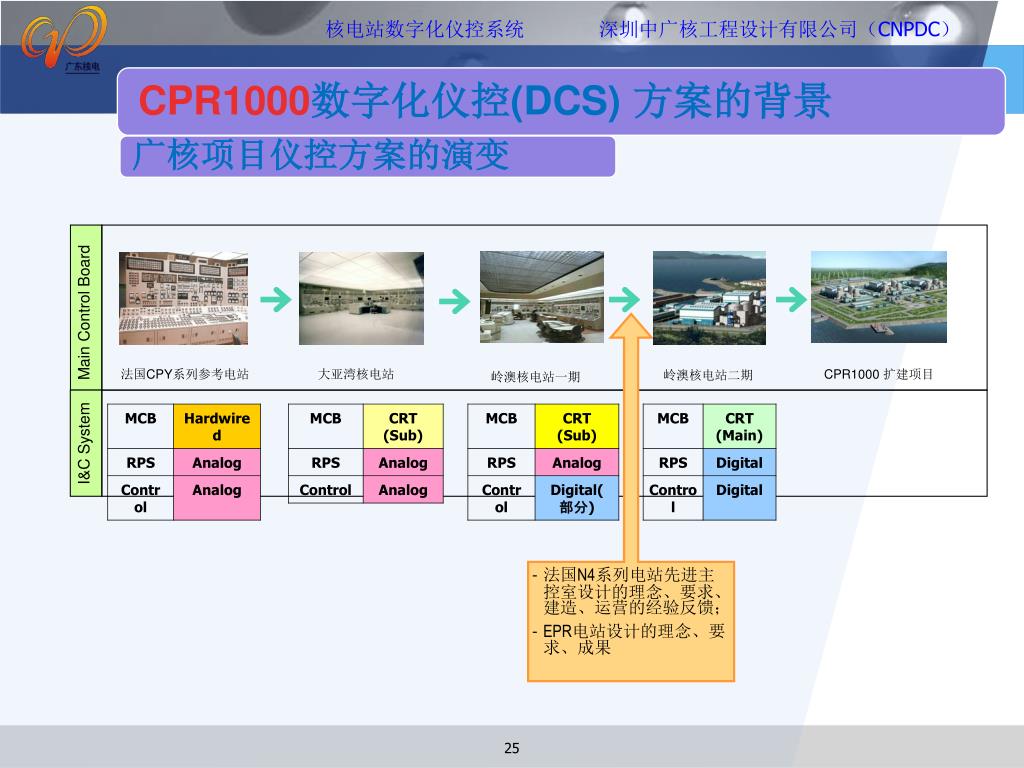Click the caption 大亚湾核电站
The image size is (1024, 768).
click(356, 374)
